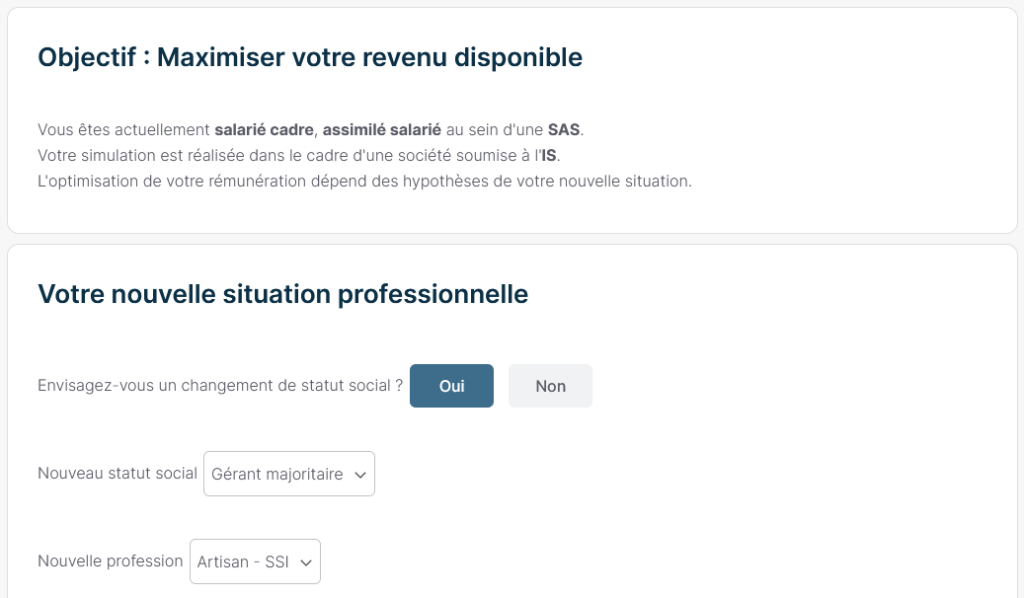This screenshot has width=1024, height=598.
Task: Click the Artisan - SSI selected value
Action: (x=243, y=563)
